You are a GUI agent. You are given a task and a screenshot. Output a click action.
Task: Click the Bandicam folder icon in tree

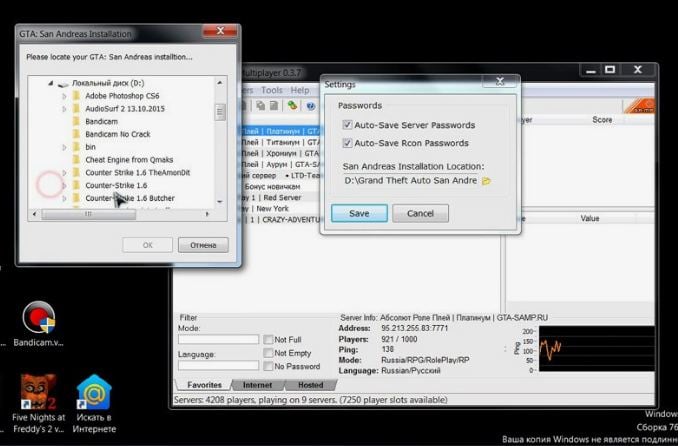click(x=77, y=121)
